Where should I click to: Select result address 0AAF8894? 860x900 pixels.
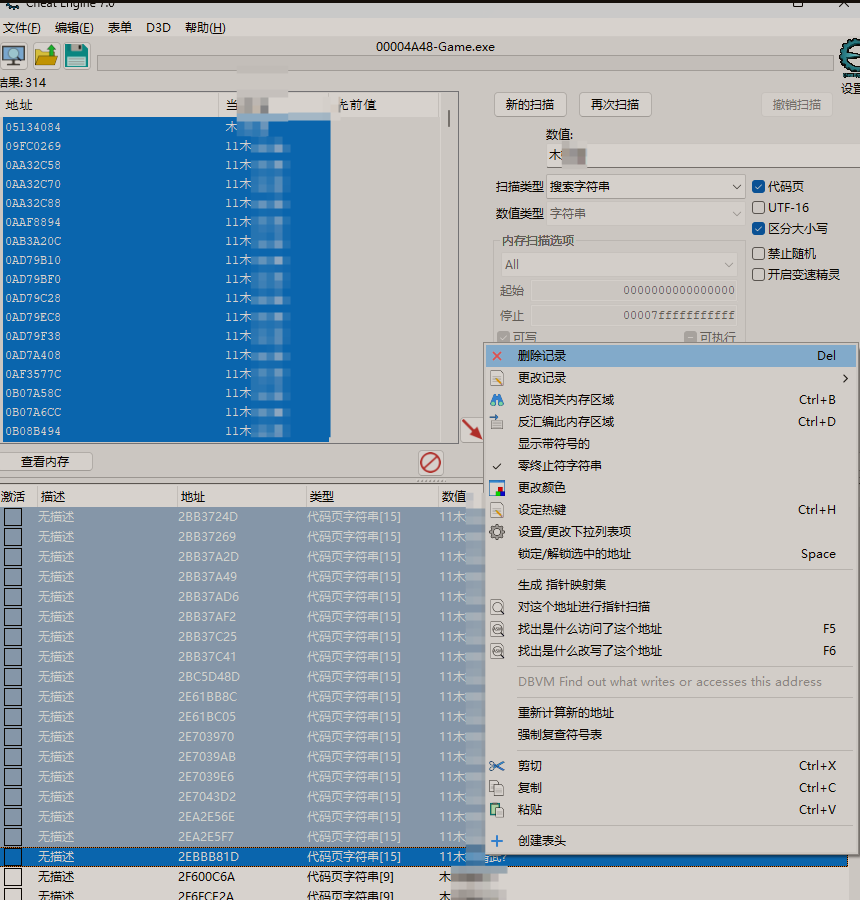166,222
